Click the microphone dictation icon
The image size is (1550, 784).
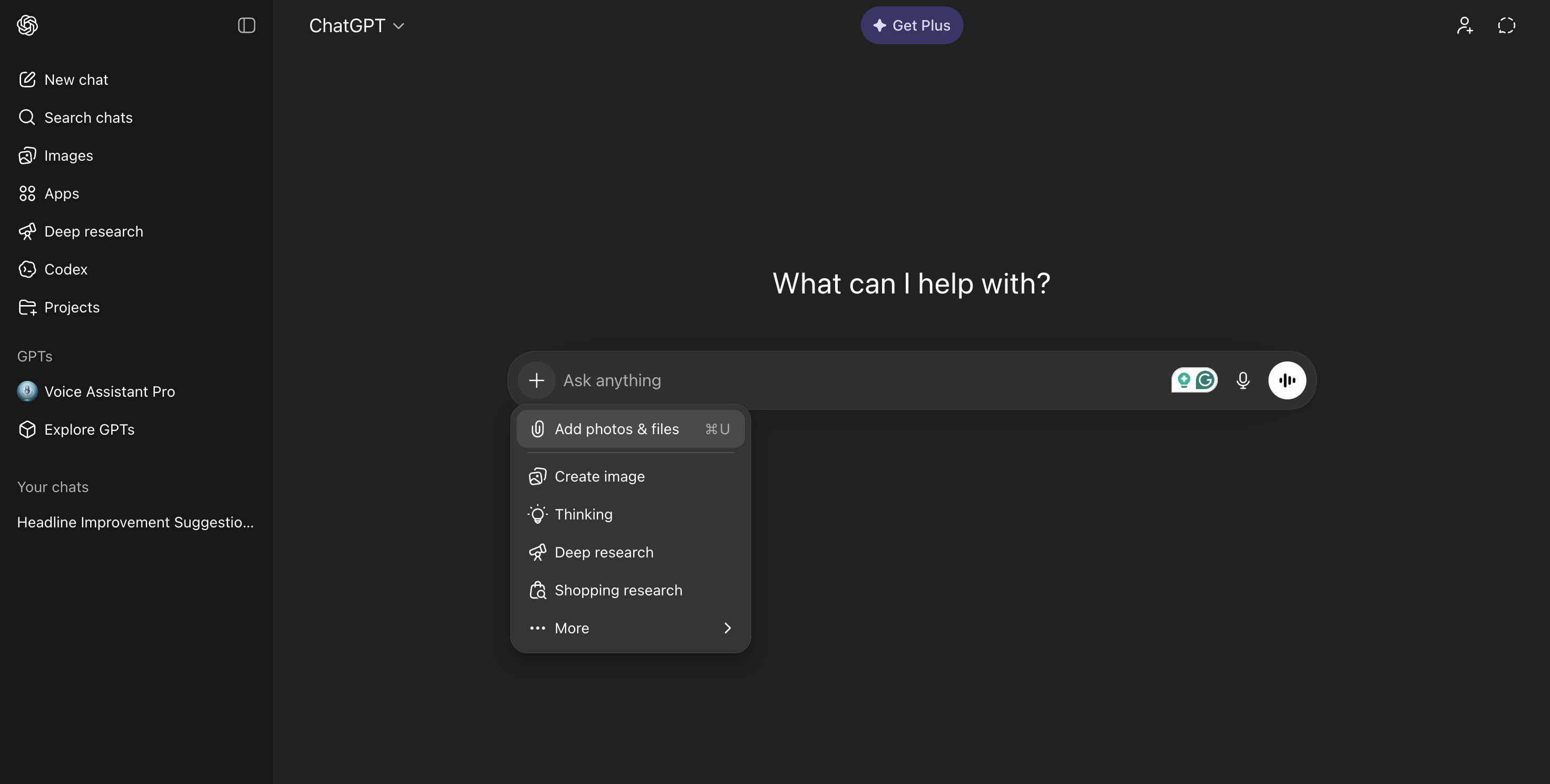tap(1243, 380)
